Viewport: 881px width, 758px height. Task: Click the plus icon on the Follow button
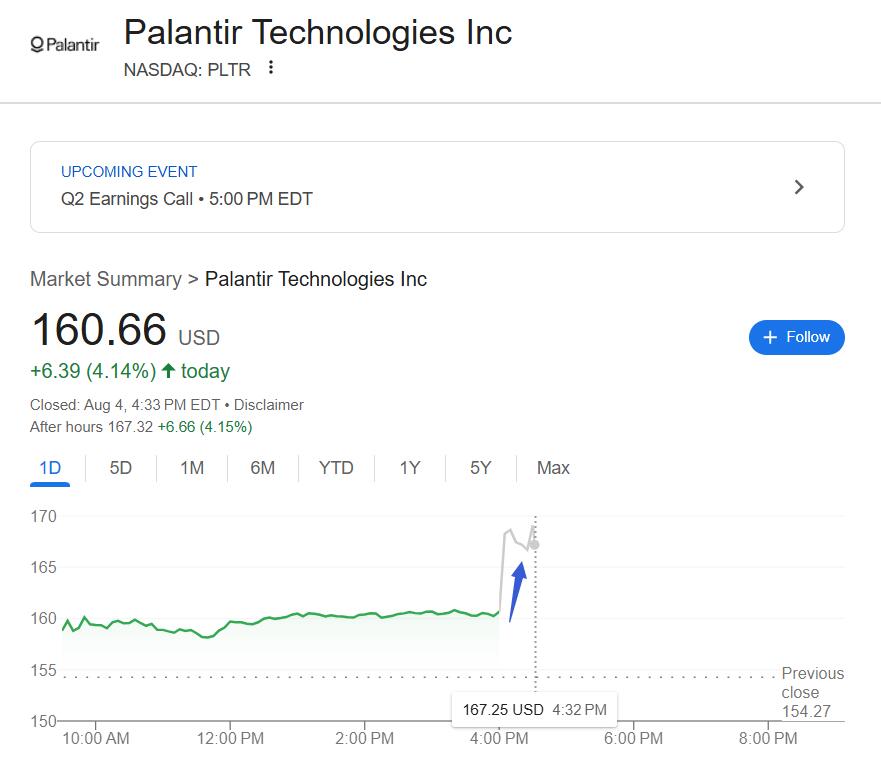(x=770, y=337)
